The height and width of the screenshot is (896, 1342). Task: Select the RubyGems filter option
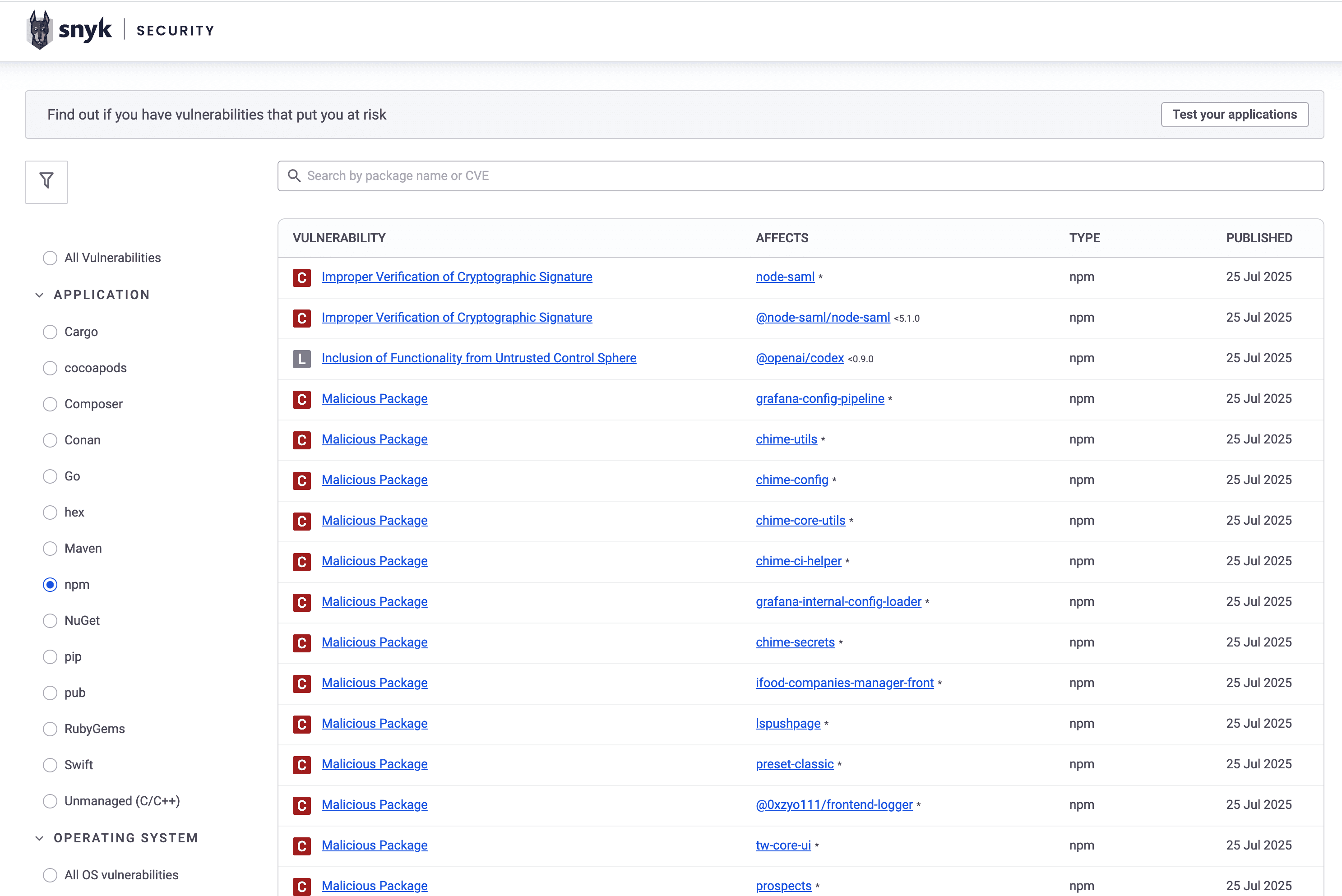tap(50, 729)
